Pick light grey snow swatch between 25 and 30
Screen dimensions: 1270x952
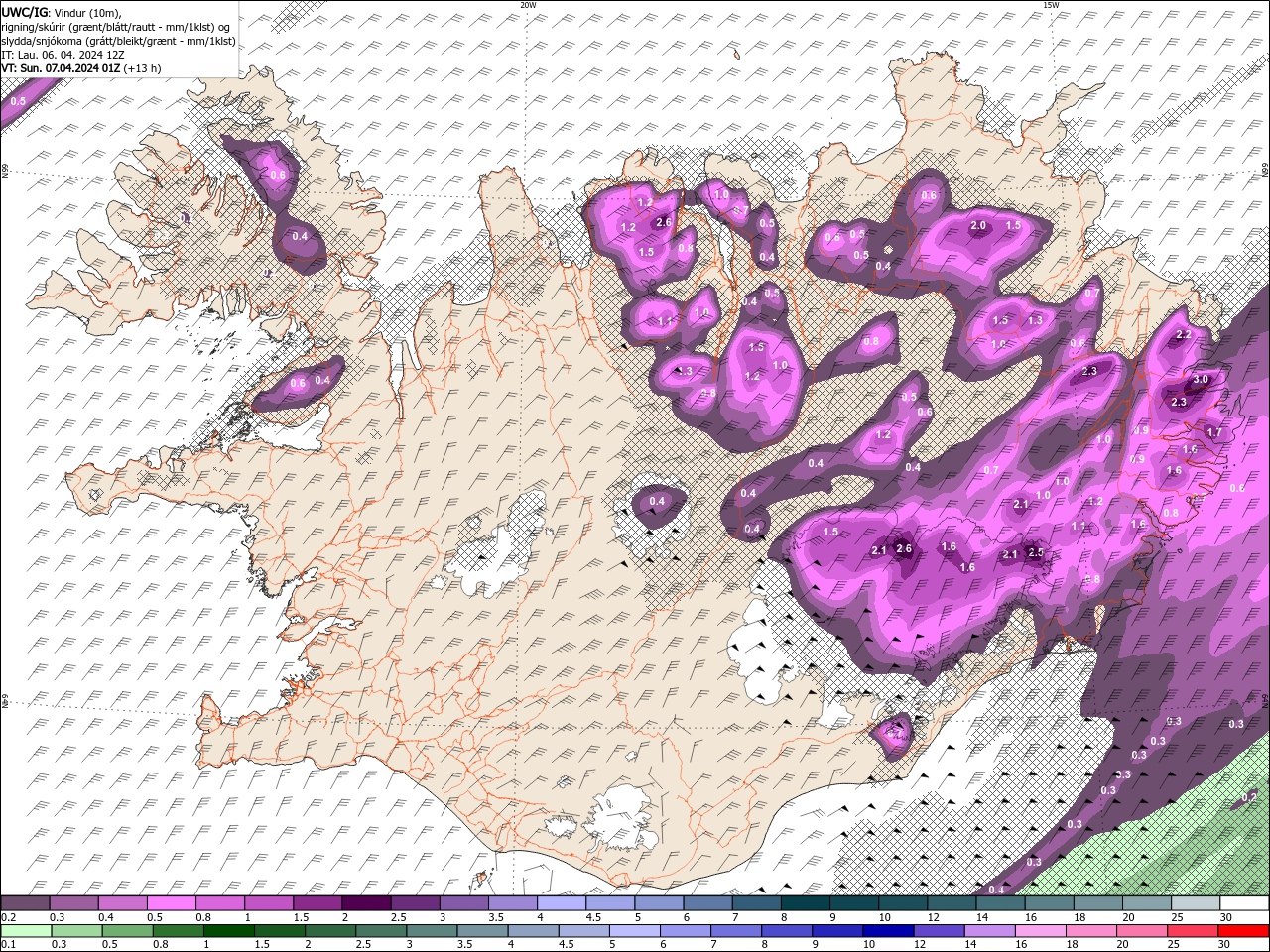coord(1196,903)
